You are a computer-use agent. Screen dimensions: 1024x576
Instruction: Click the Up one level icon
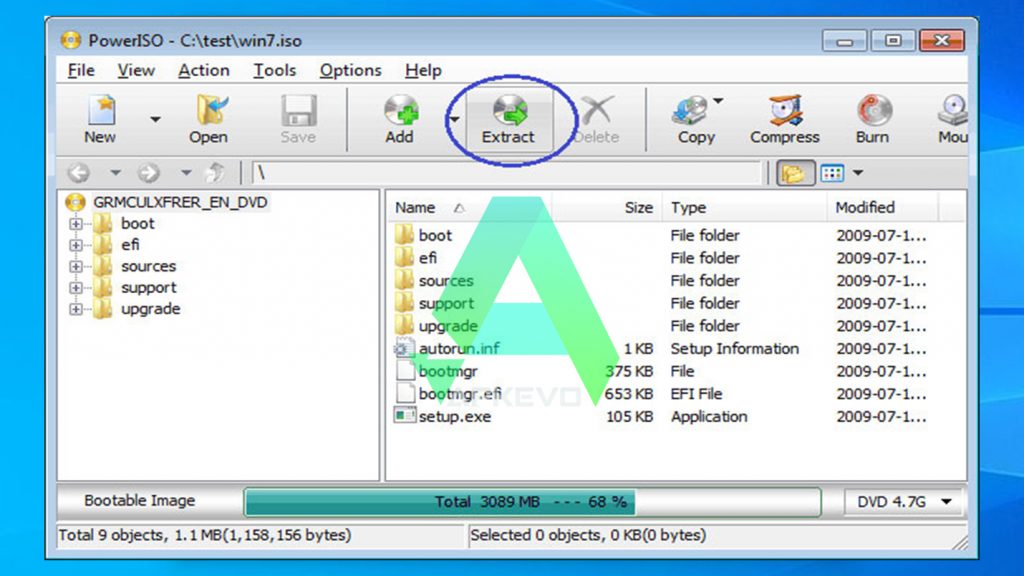click(x=215, y=172)
